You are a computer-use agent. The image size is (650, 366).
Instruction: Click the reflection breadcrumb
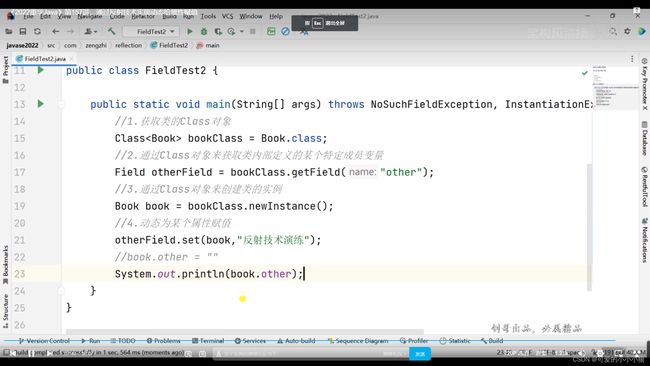coord(129,45)
